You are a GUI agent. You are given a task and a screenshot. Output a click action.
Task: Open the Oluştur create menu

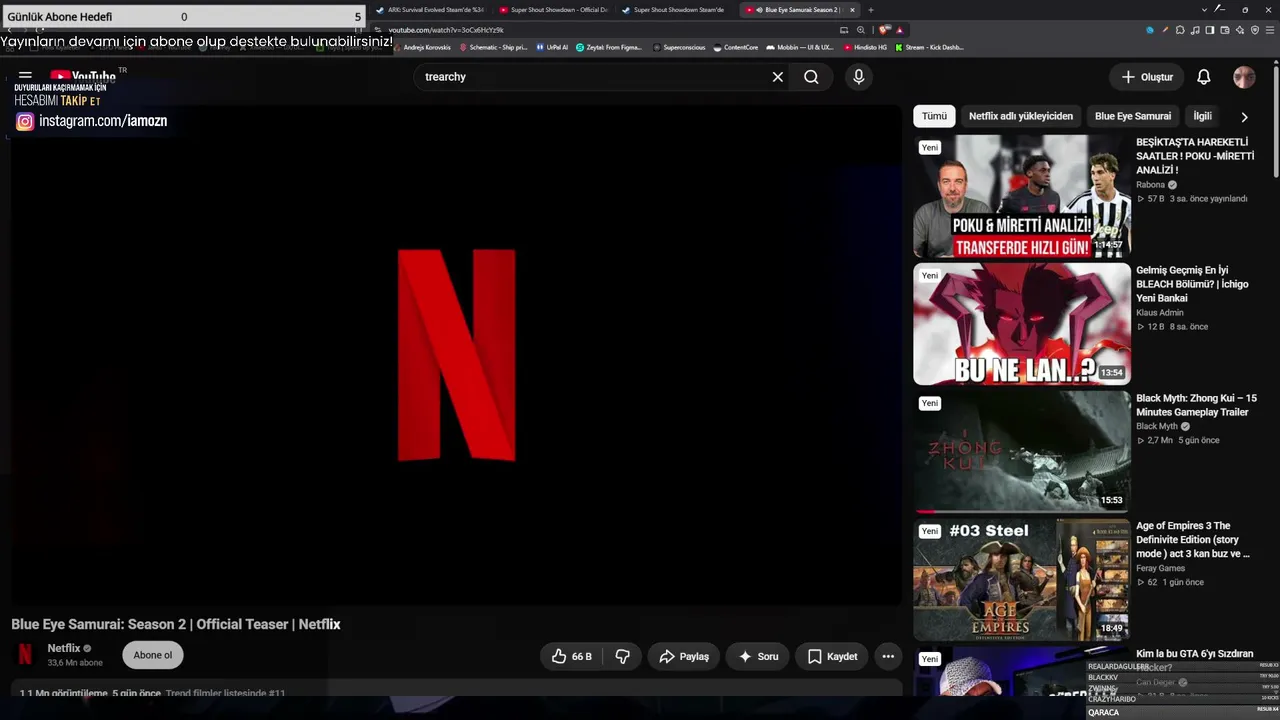(1146, 77)
